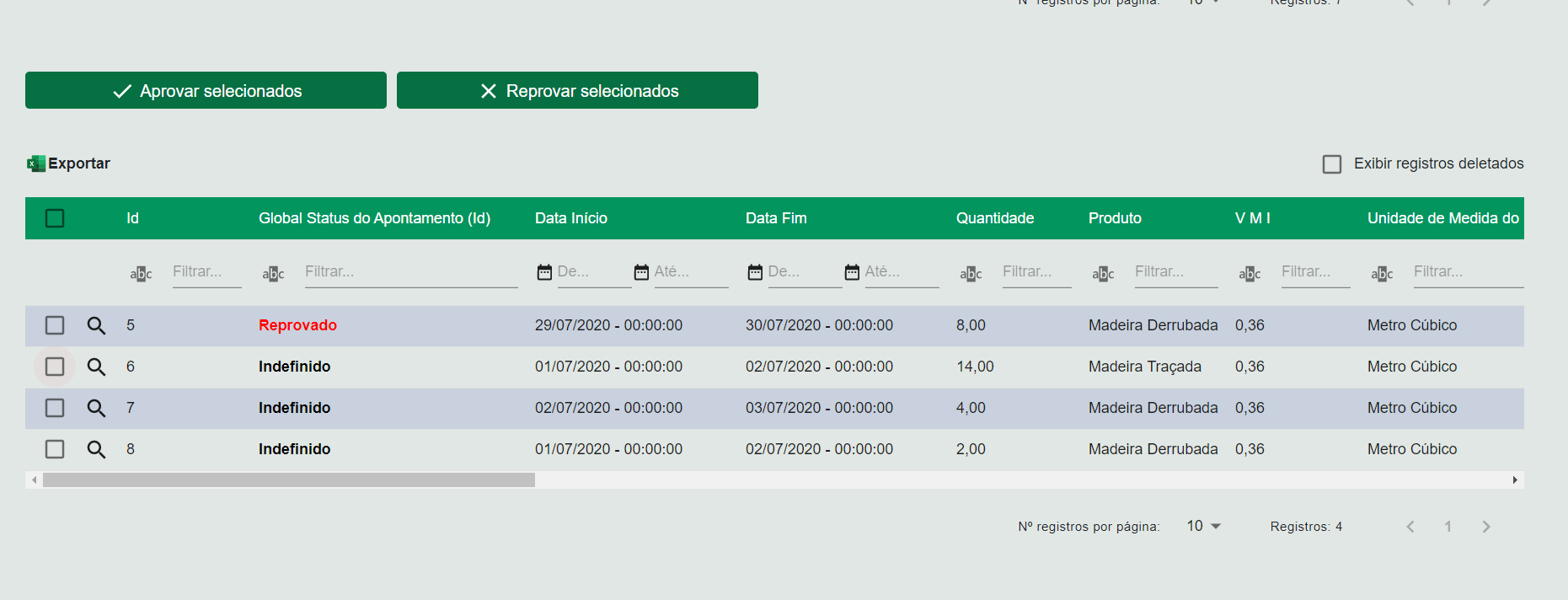Click the Id column filter type icon
The image size is (1568, 600).
click(141, 274)
